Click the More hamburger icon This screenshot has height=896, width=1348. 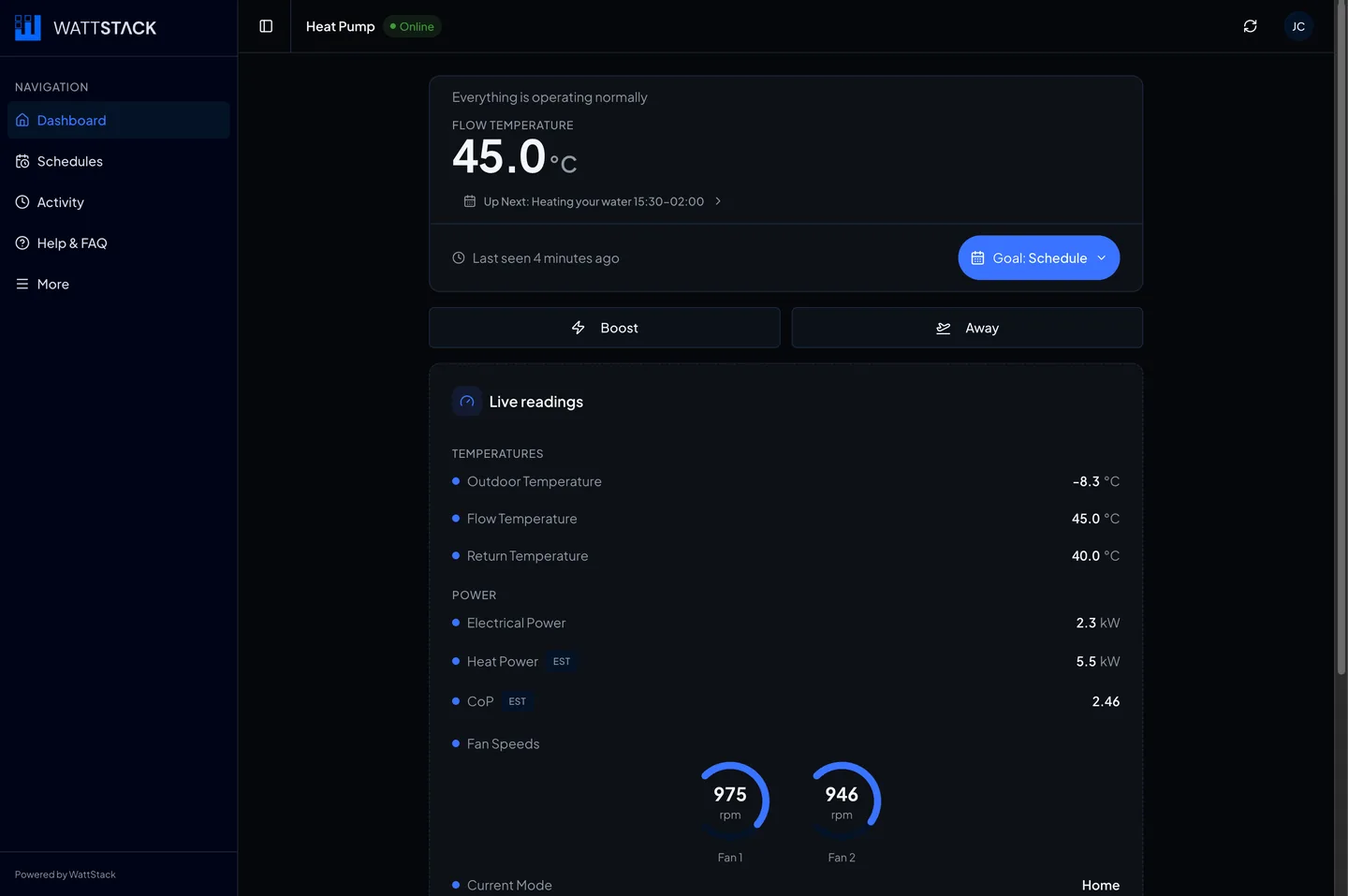tap(22, 284)
